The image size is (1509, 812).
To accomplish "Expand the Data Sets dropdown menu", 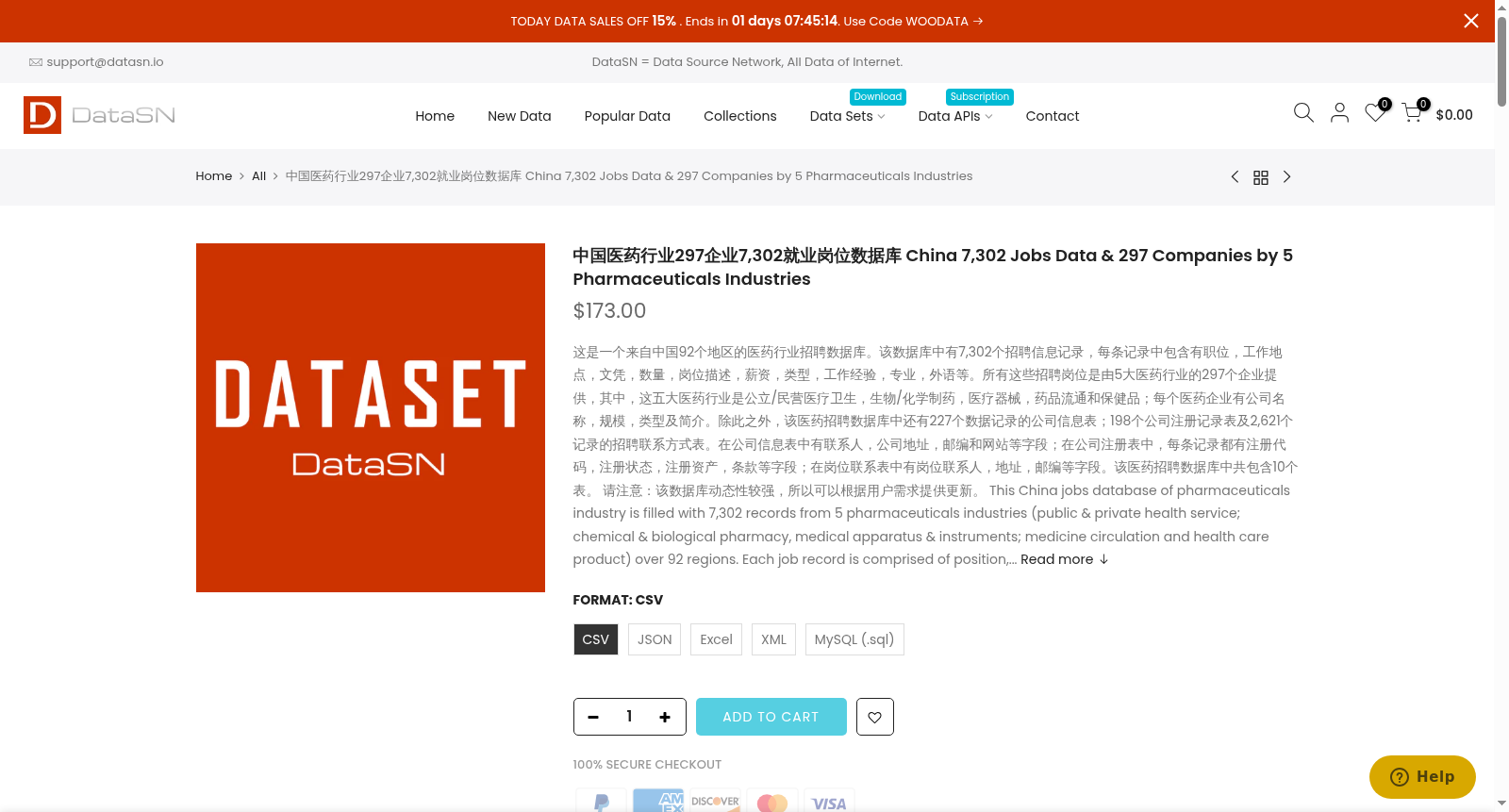I will coord(847,116).
